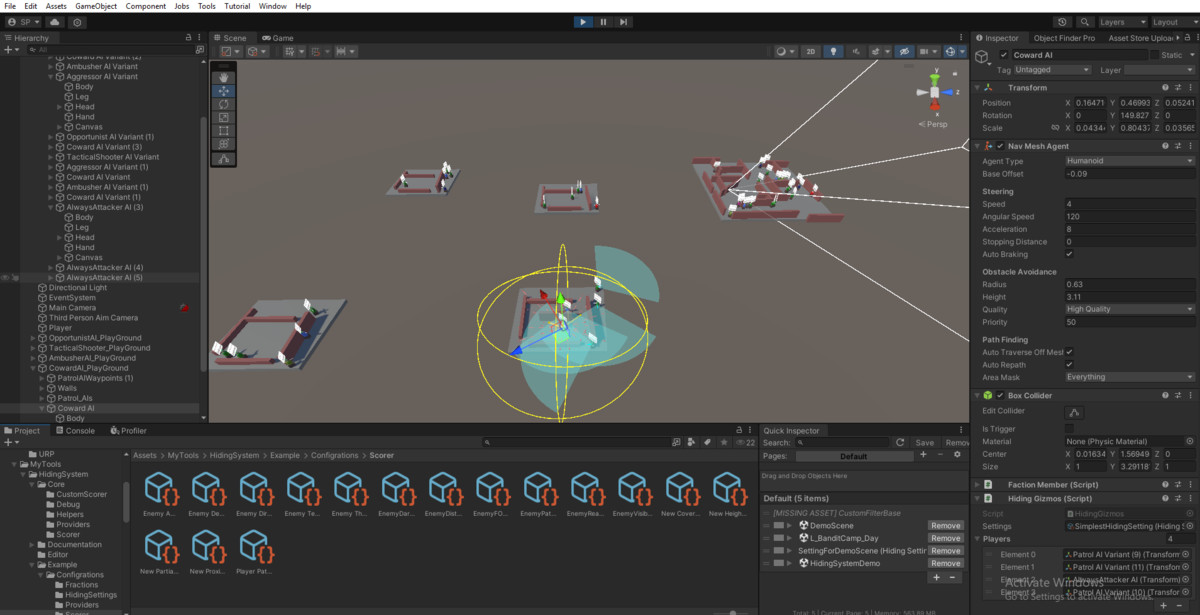
Task: Click the Pause button next to Play
Action: point(603,21)
